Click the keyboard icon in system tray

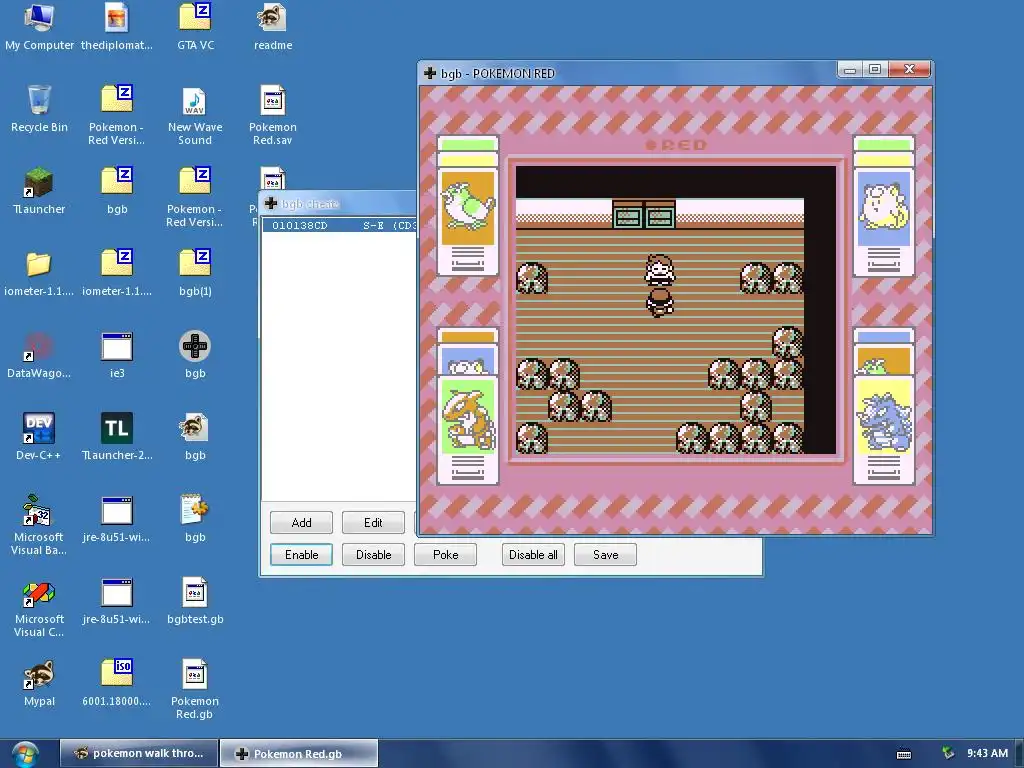pos(904,754)
